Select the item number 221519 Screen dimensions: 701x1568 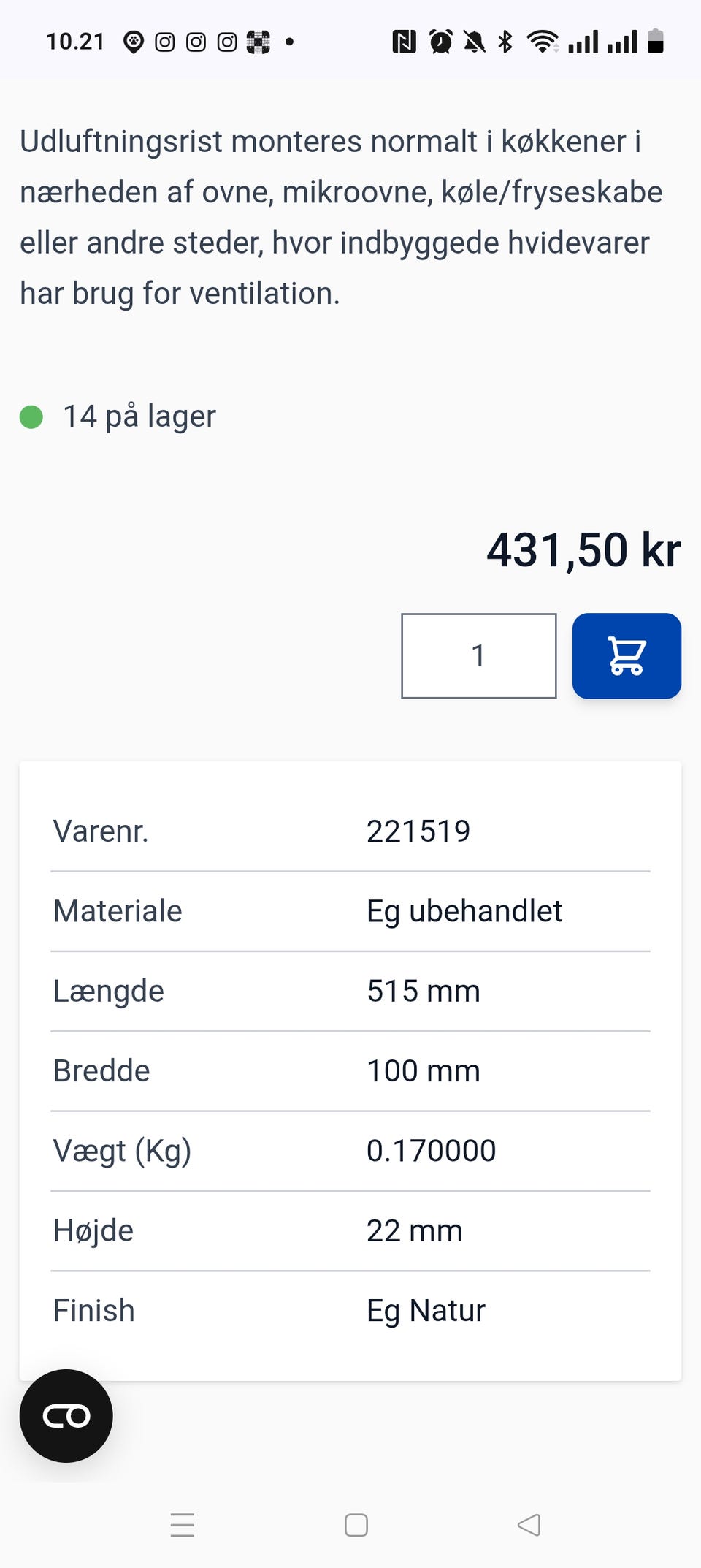point(418,831)
